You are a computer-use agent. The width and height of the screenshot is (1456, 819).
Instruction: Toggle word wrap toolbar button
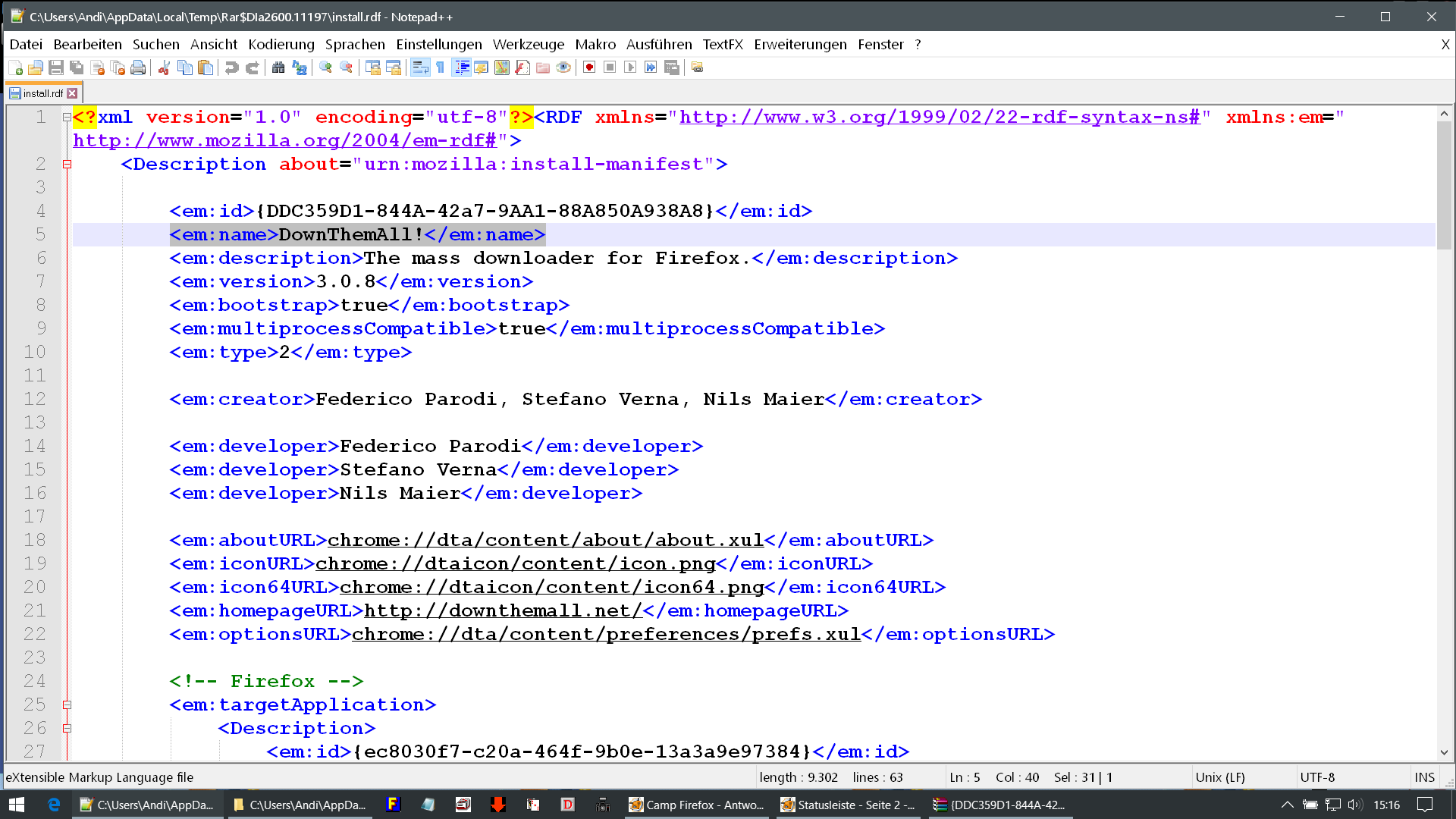pyautogui.click(x=420, y=67)
